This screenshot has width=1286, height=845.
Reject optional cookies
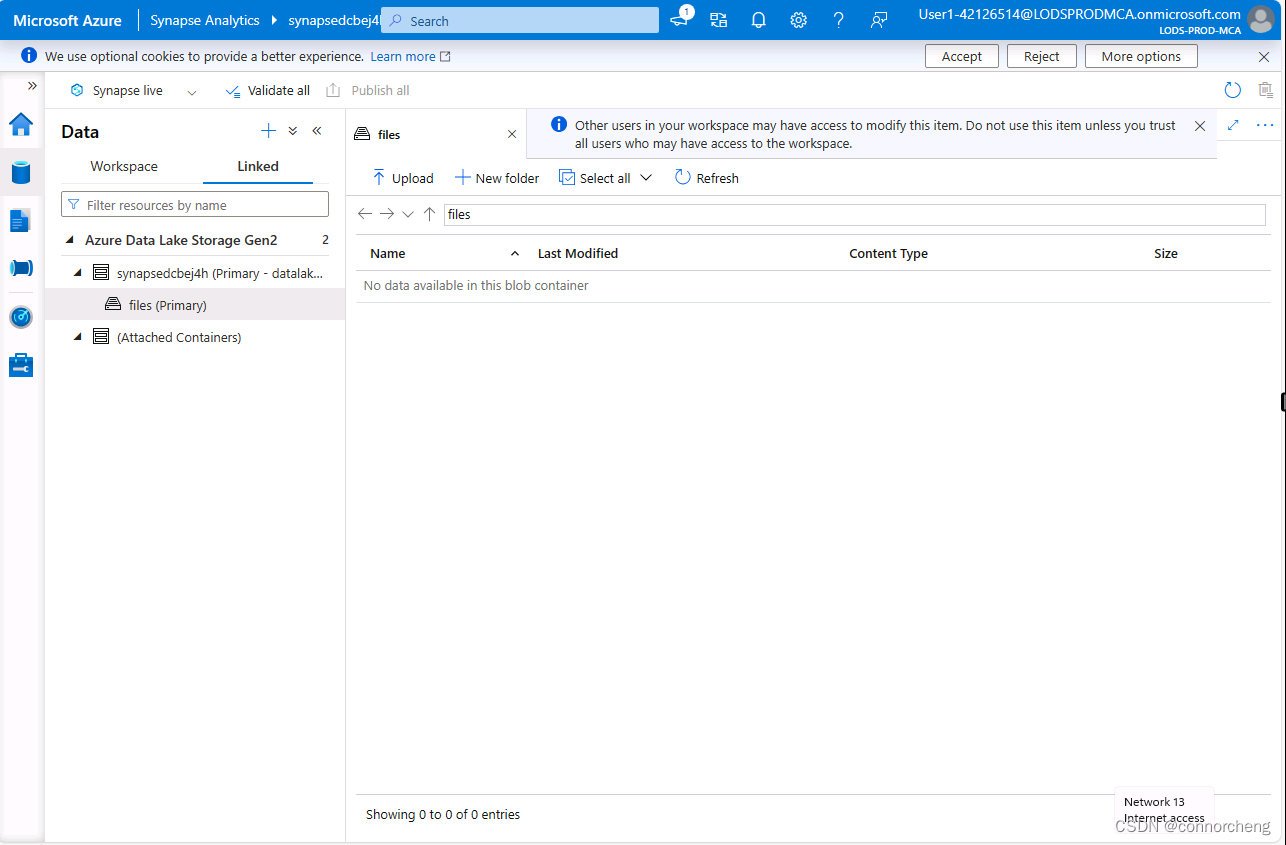click(x=1041, y=56)
